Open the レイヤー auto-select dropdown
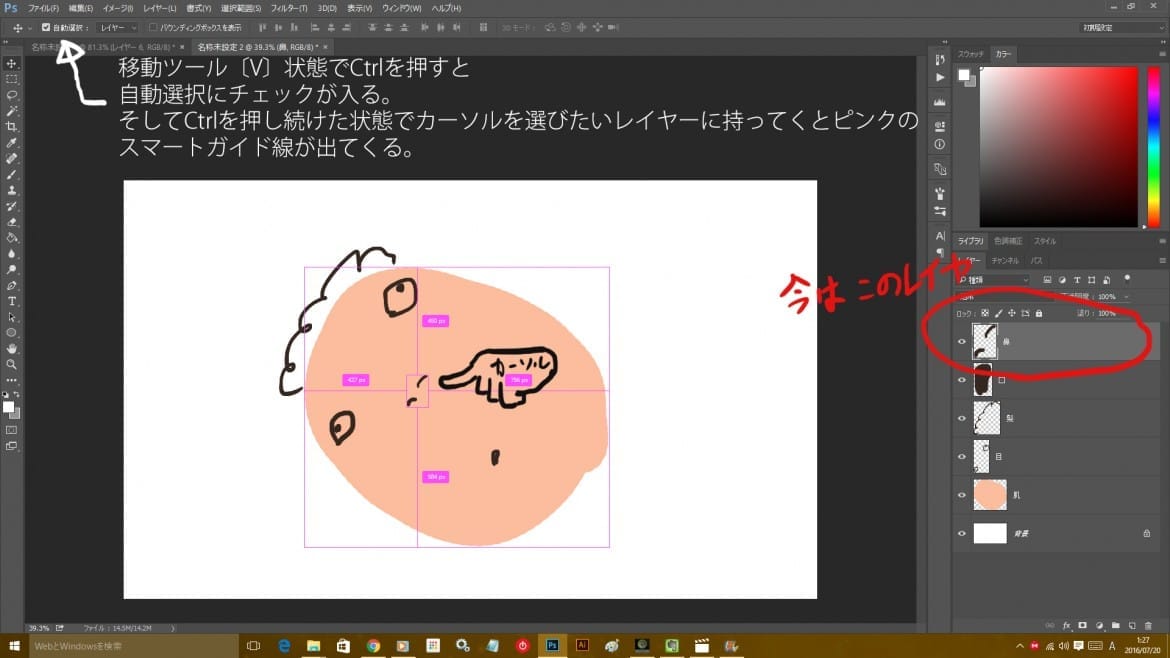The image size is (1170, 658). [118, 27]
